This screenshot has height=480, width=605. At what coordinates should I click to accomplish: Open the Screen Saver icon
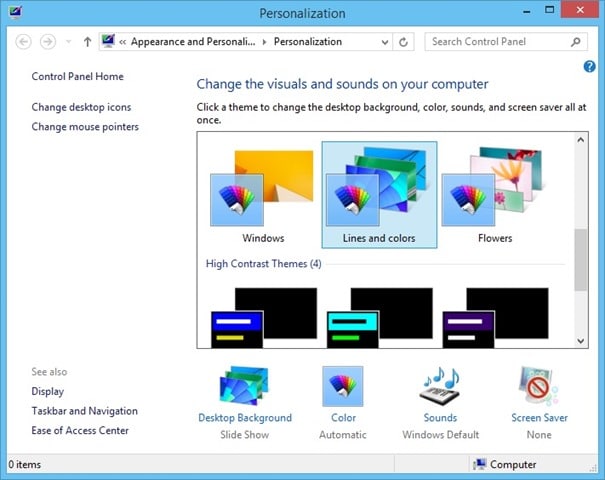click(x=539, y=386)
